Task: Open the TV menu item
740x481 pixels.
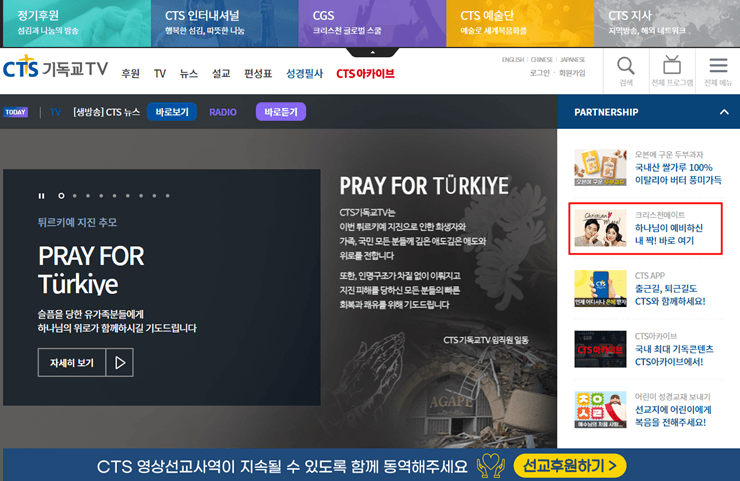Action: [x=160, y=74]
